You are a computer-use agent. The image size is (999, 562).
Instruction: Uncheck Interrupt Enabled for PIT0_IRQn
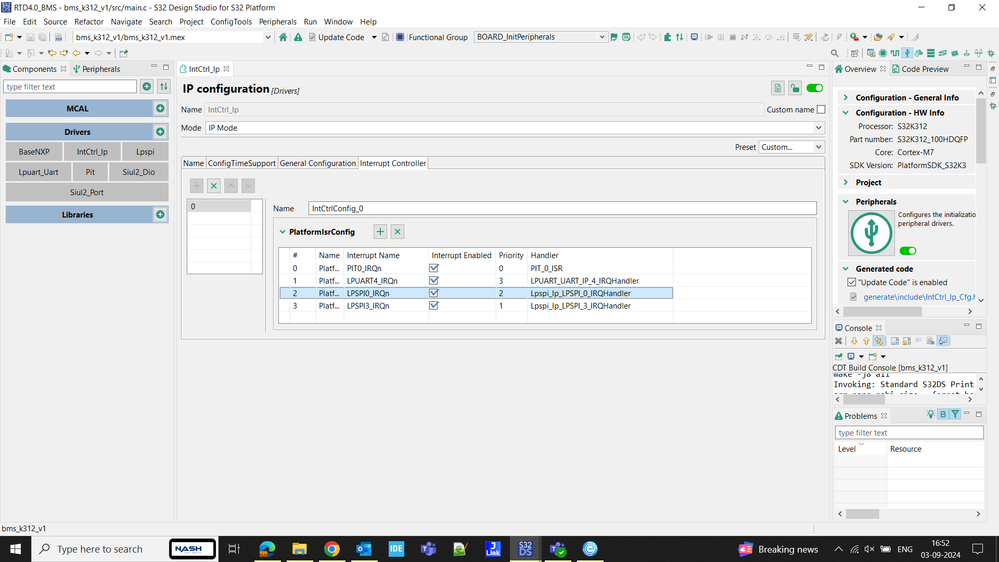tap(434, 268)
